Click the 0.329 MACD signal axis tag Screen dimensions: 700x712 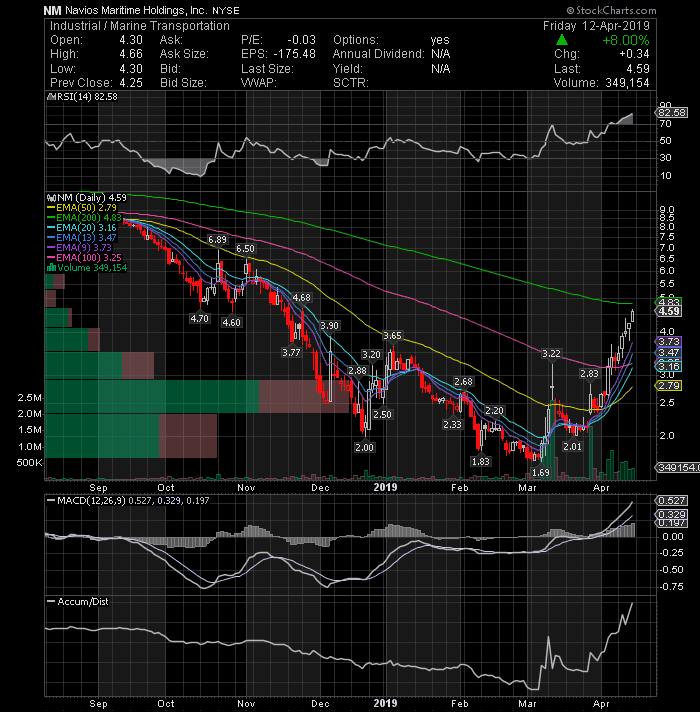(671, 514)
